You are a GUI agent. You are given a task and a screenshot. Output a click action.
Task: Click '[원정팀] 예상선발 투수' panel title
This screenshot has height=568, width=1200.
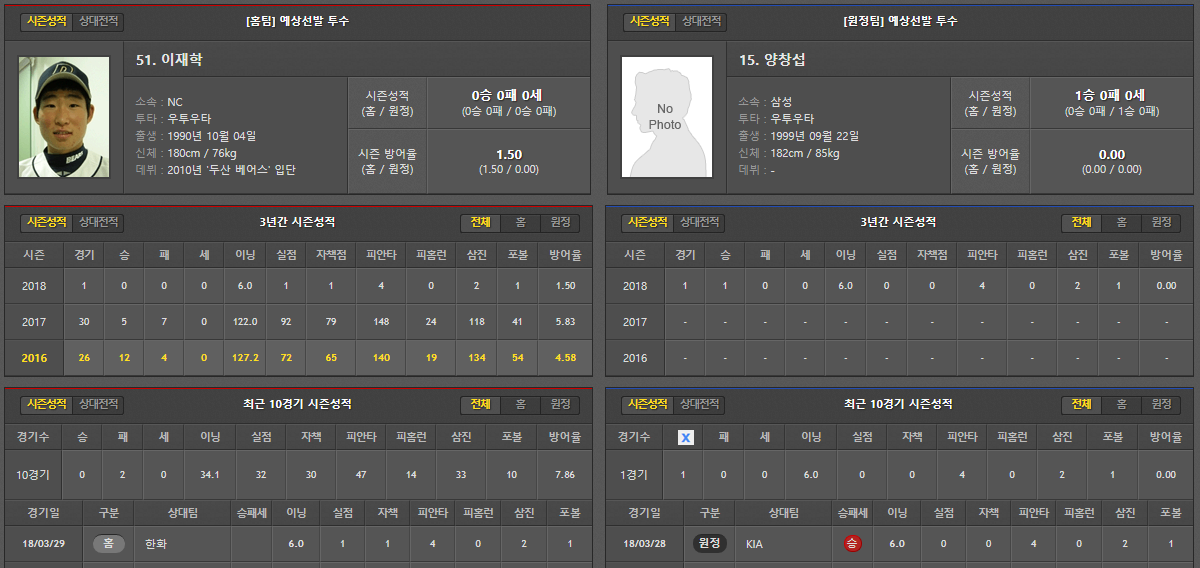click(x=900, y=21)
